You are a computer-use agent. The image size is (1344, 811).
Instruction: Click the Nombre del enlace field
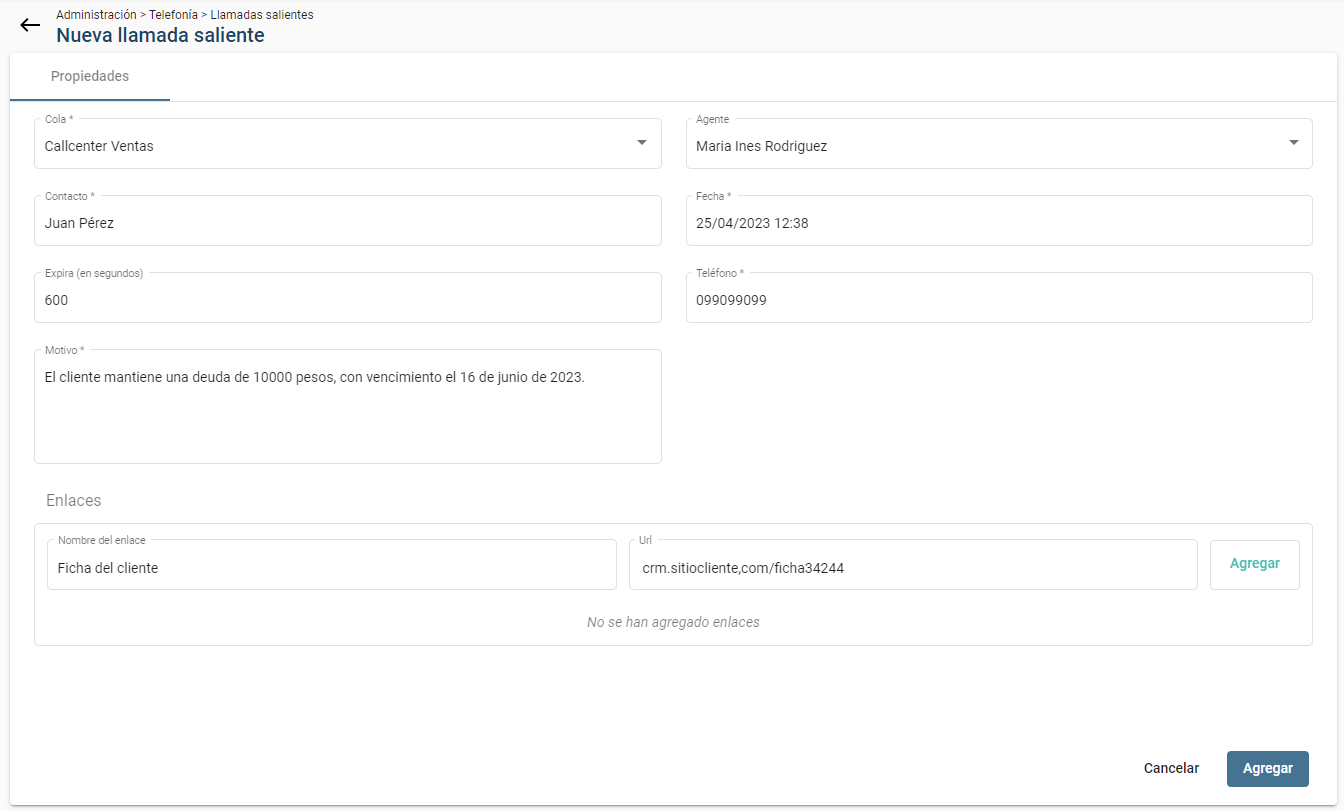pos(332,566)
